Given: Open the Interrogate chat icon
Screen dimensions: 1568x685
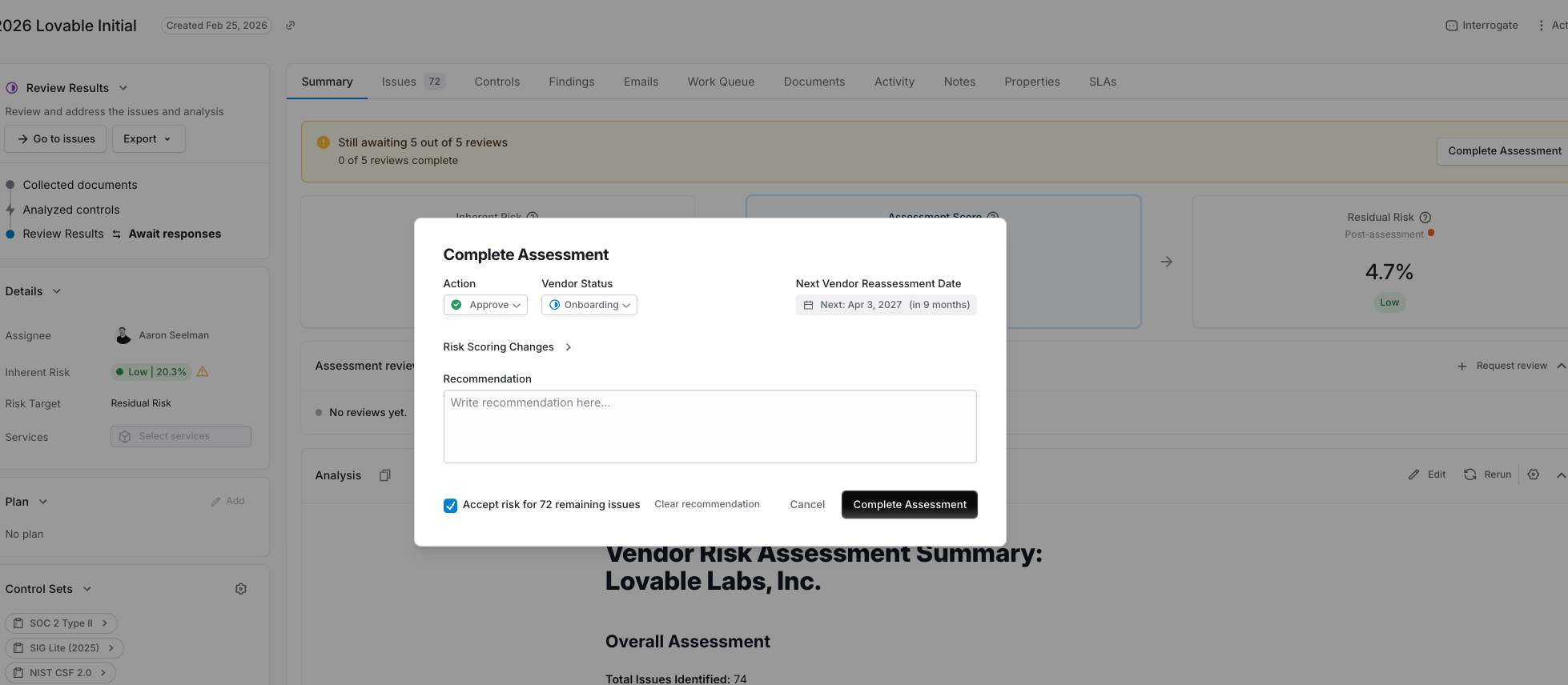Looking at the screenshot, I should pos(1451,26).
